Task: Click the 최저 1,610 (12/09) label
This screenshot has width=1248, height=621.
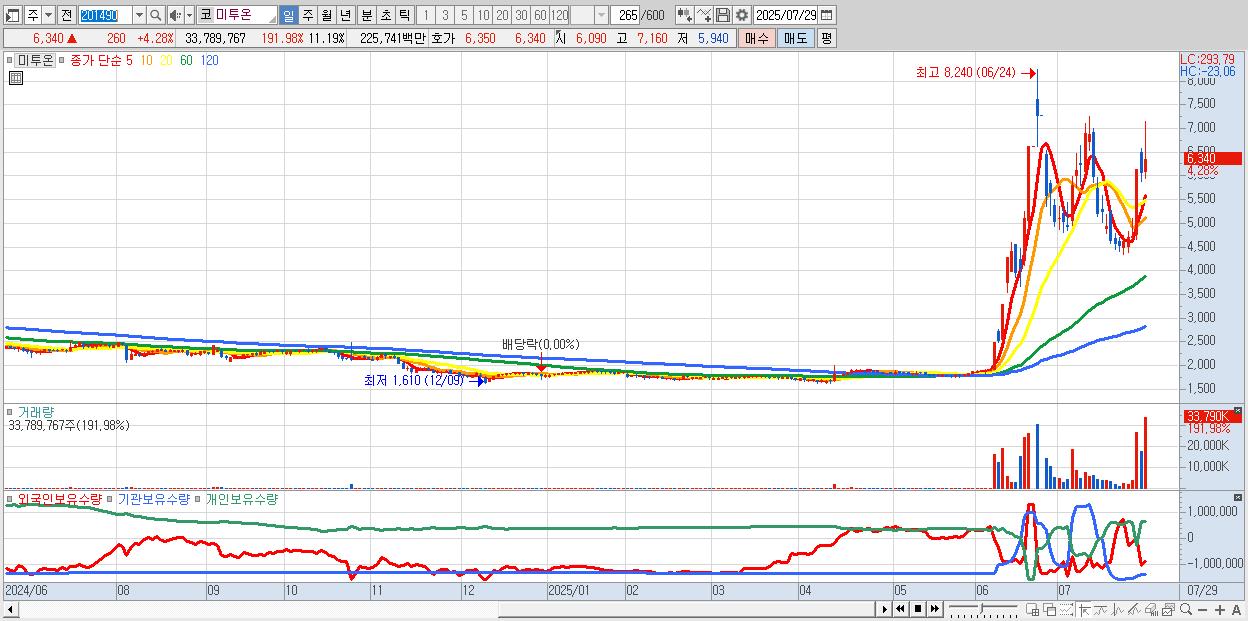Action: click(413, 380)
